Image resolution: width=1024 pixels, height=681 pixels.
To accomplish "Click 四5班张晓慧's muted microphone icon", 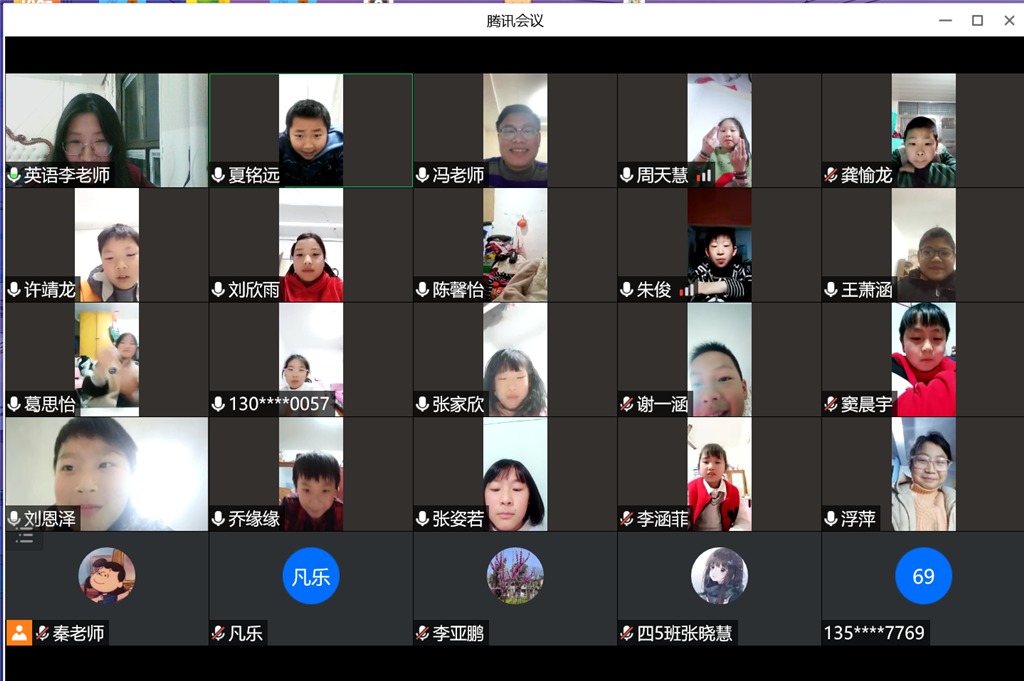I will point(627,633).
